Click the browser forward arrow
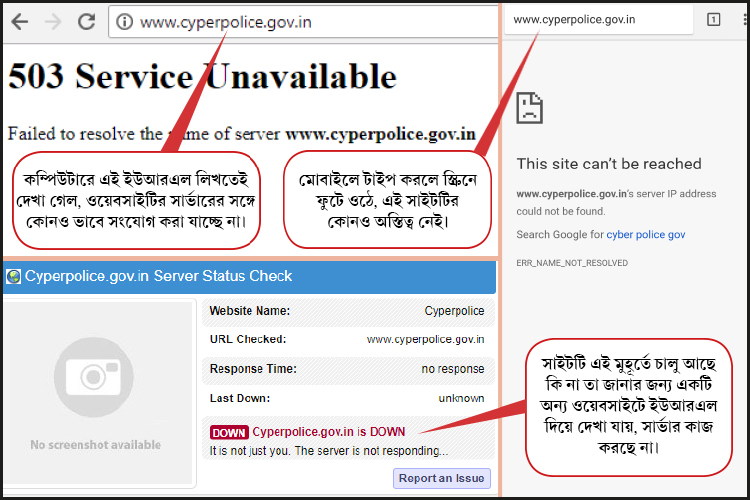750x500 pixels. click(53, 21)
